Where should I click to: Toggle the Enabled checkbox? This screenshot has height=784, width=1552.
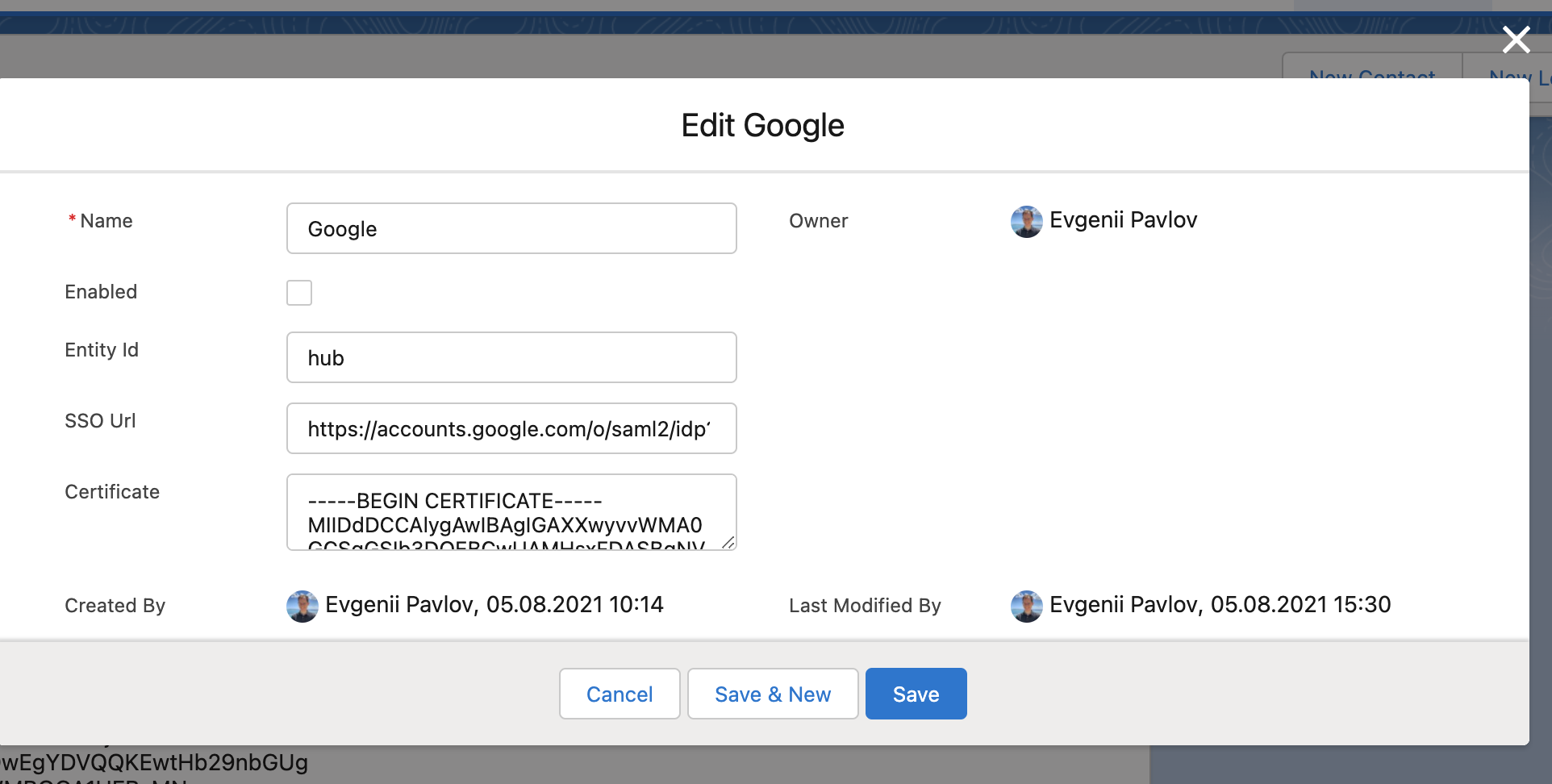click(299, 293)
